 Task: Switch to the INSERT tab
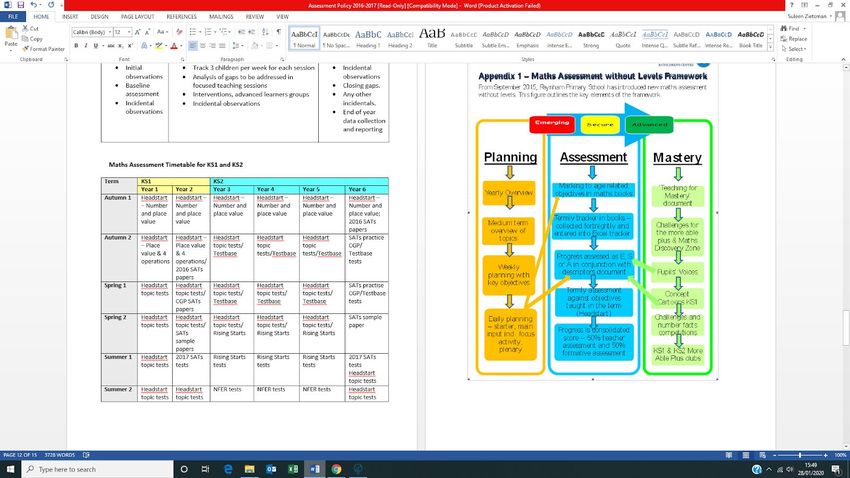coord(70,17)
